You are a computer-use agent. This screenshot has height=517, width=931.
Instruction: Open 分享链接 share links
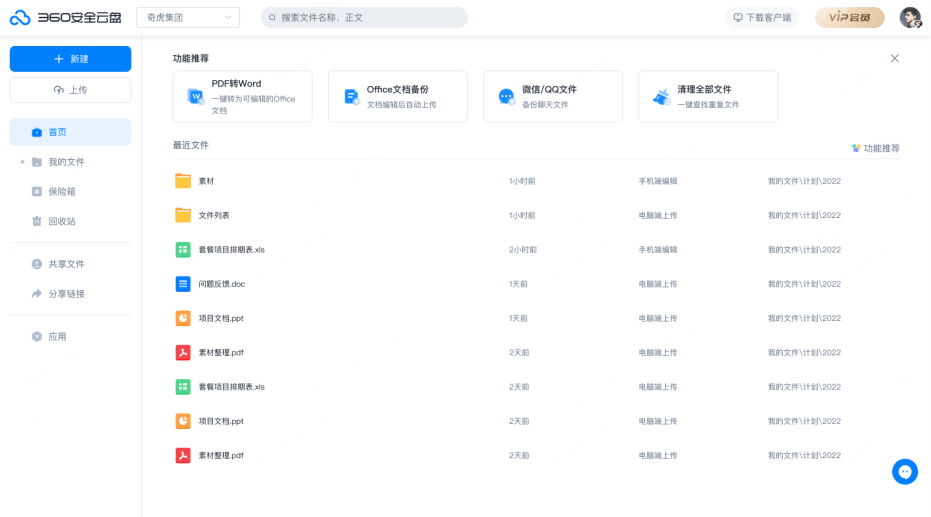coord(66,294)
